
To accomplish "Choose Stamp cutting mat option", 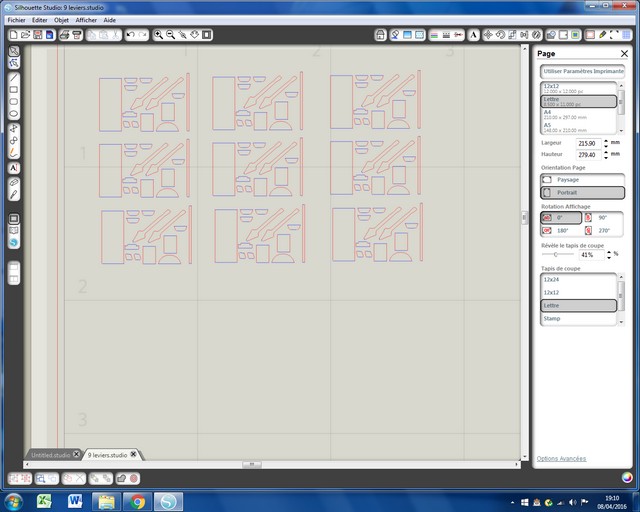I will click(576, 319).
